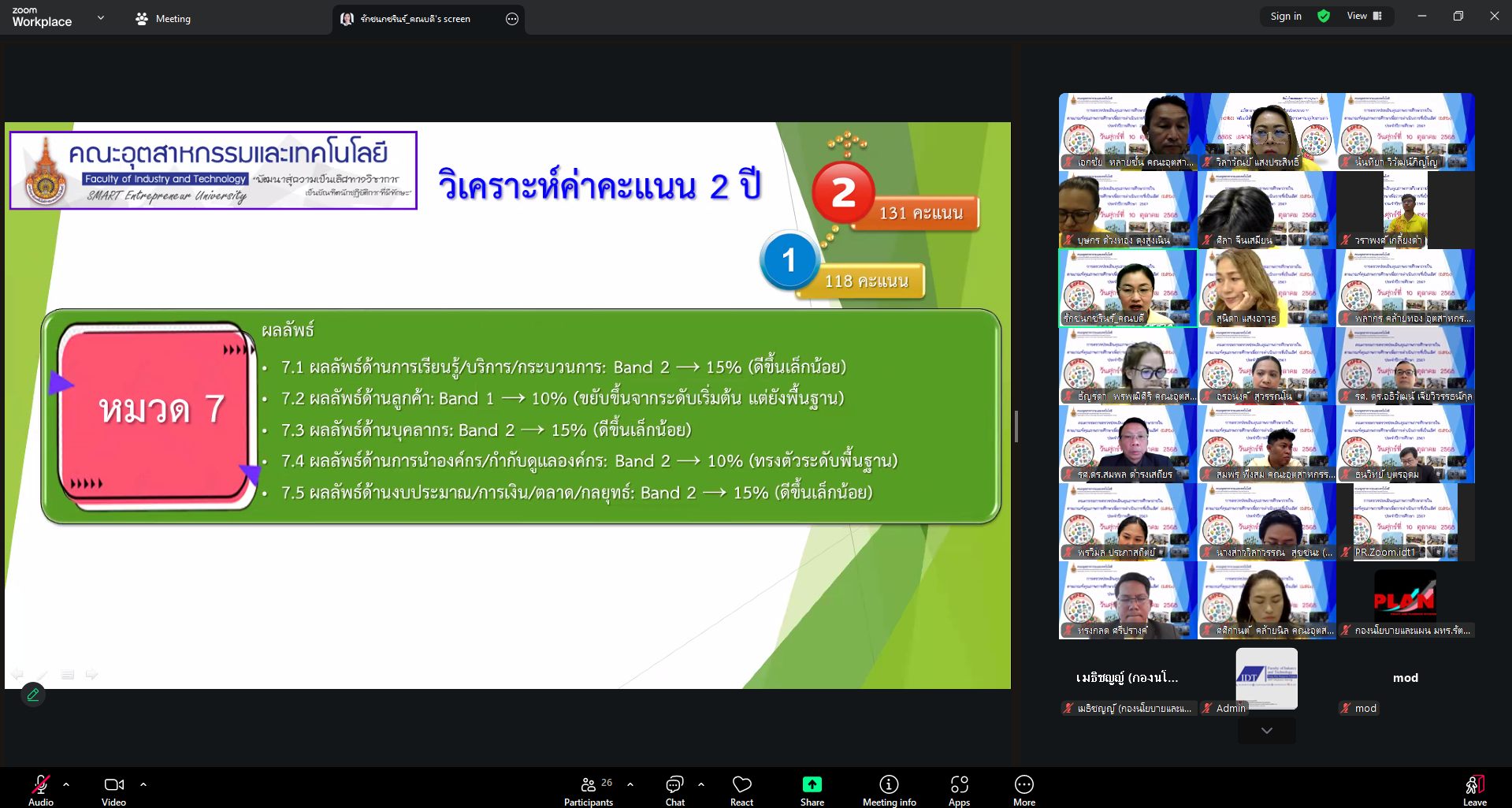Click the green encryption shield icon
Image resolution: width=1512 pixels, height=808 pixels.
[1324, 16]
